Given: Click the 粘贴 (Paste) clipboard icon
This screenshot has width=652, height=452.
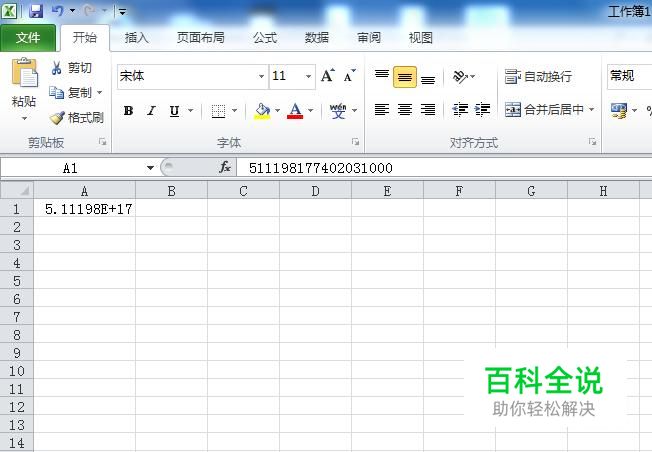Looking at the screenshot, I should (x=24, y=73).
